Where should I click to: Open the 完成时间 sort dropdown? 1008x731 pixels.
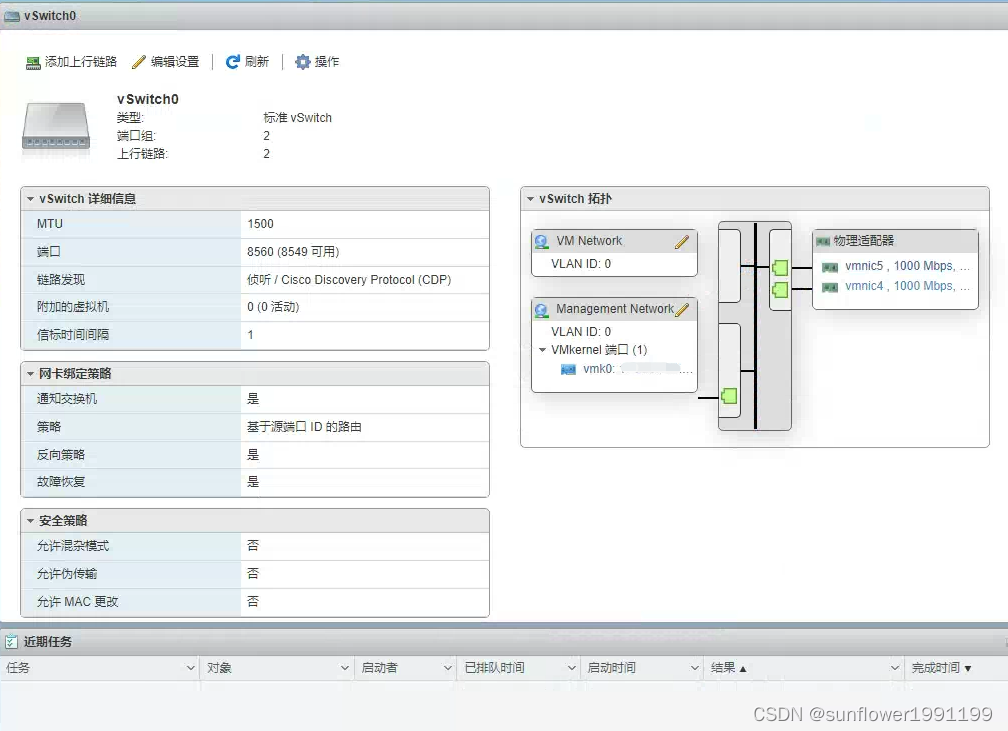coord(966,667)
